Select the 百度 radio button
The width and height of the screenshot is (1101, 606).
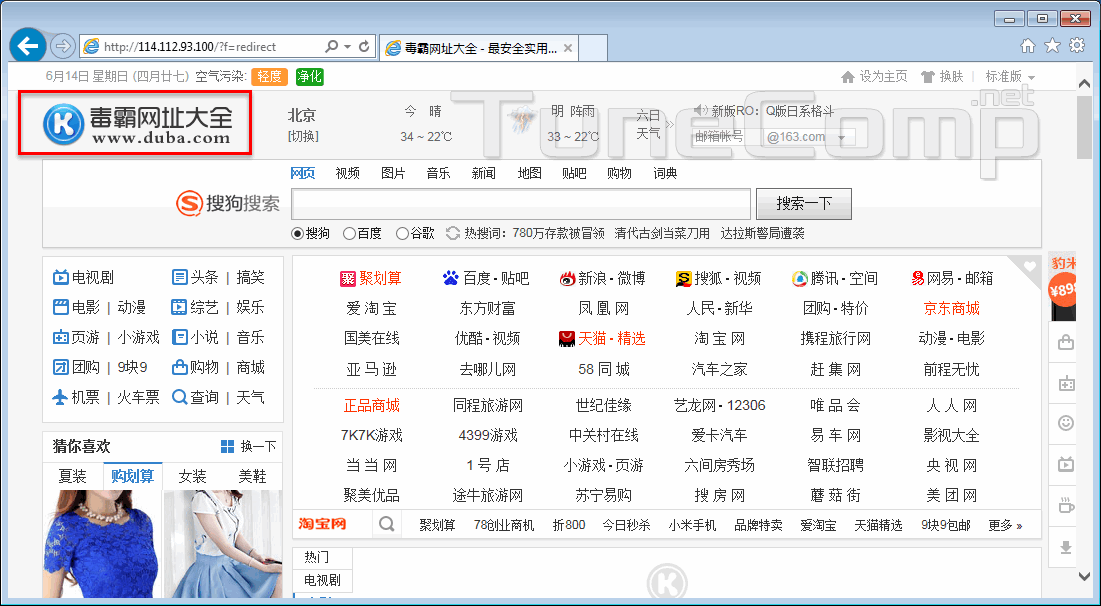click(x=349, y=234)
